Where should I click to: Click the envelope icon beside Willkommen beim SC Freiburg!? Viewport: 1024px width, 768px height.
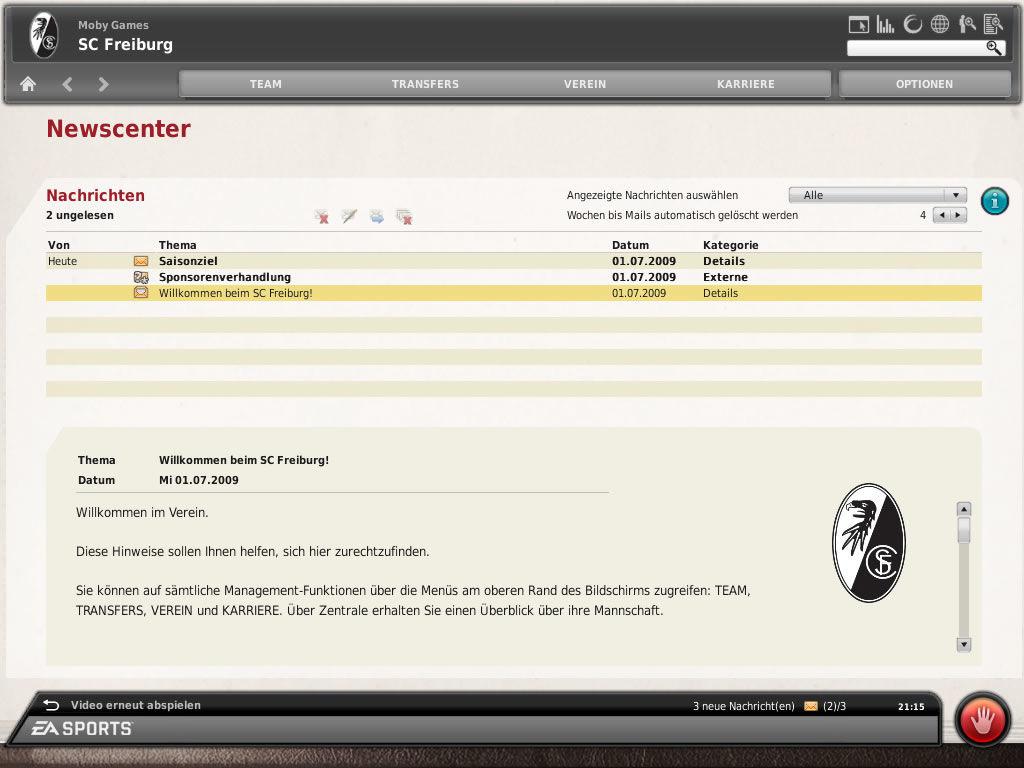click(x=141, y=293)
